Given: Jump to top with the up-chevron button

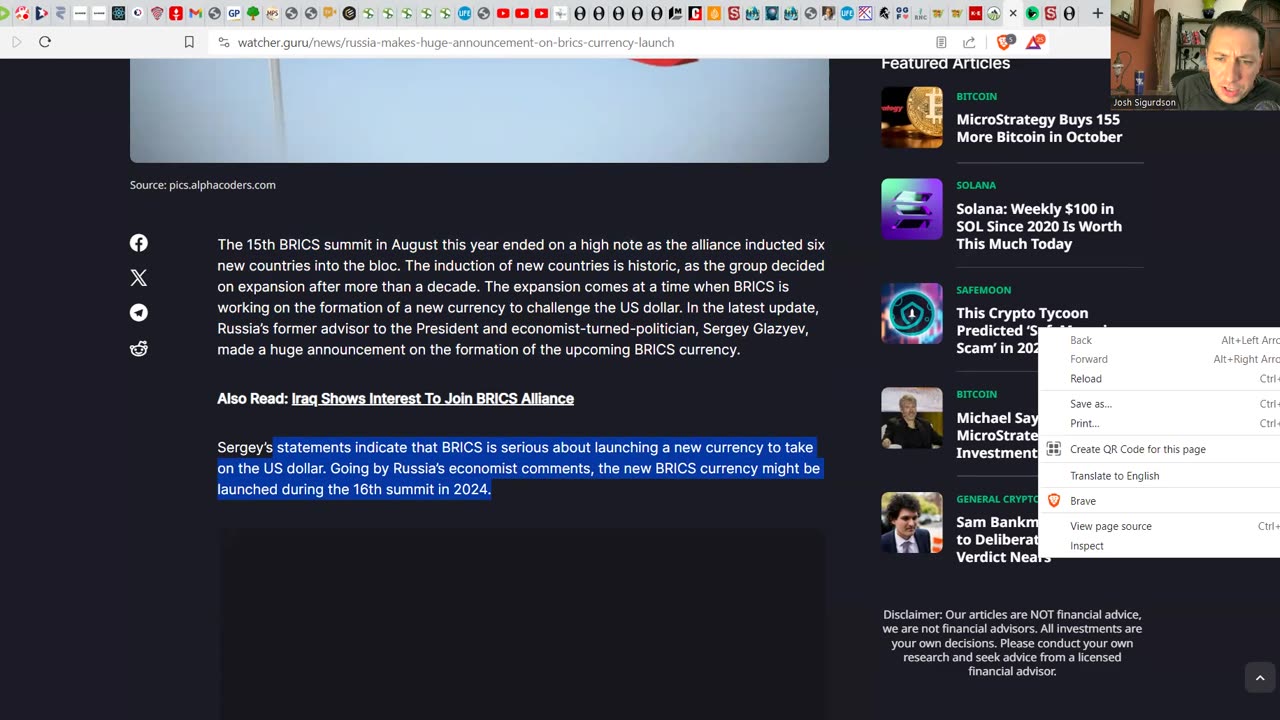Looking at the screenshot, I should click(x=1260, y=677).
